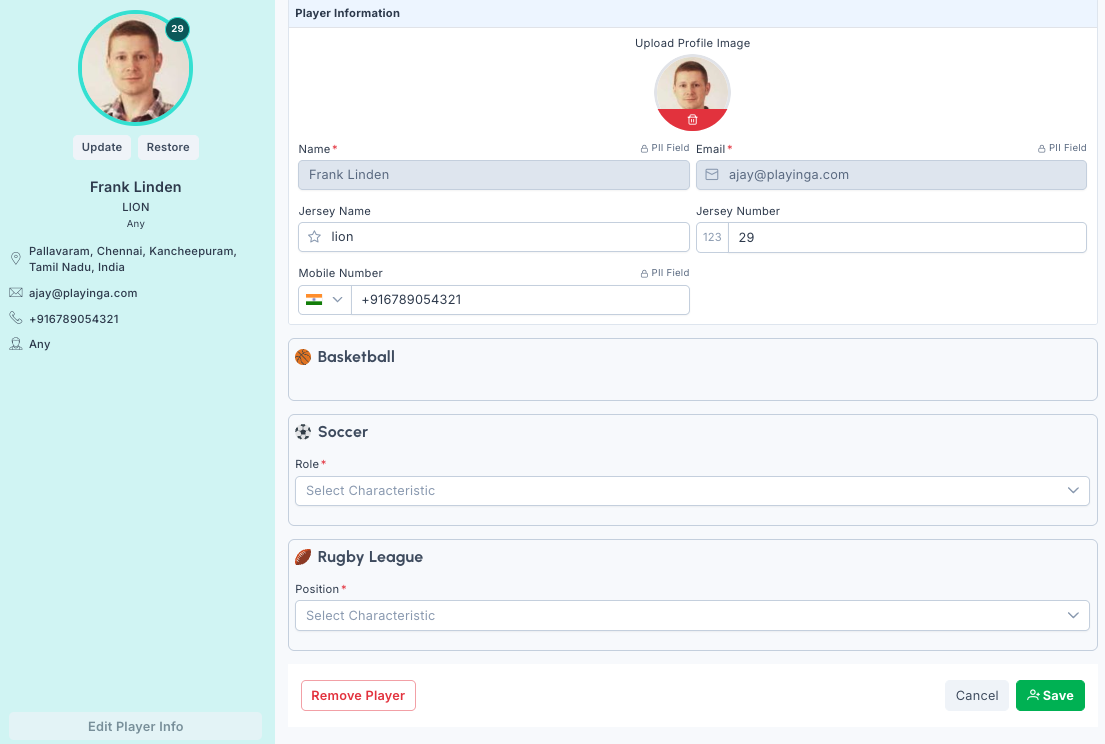Click the uploaded profile image thumbnail
The image size is (1105, 744).
point(692,83)
